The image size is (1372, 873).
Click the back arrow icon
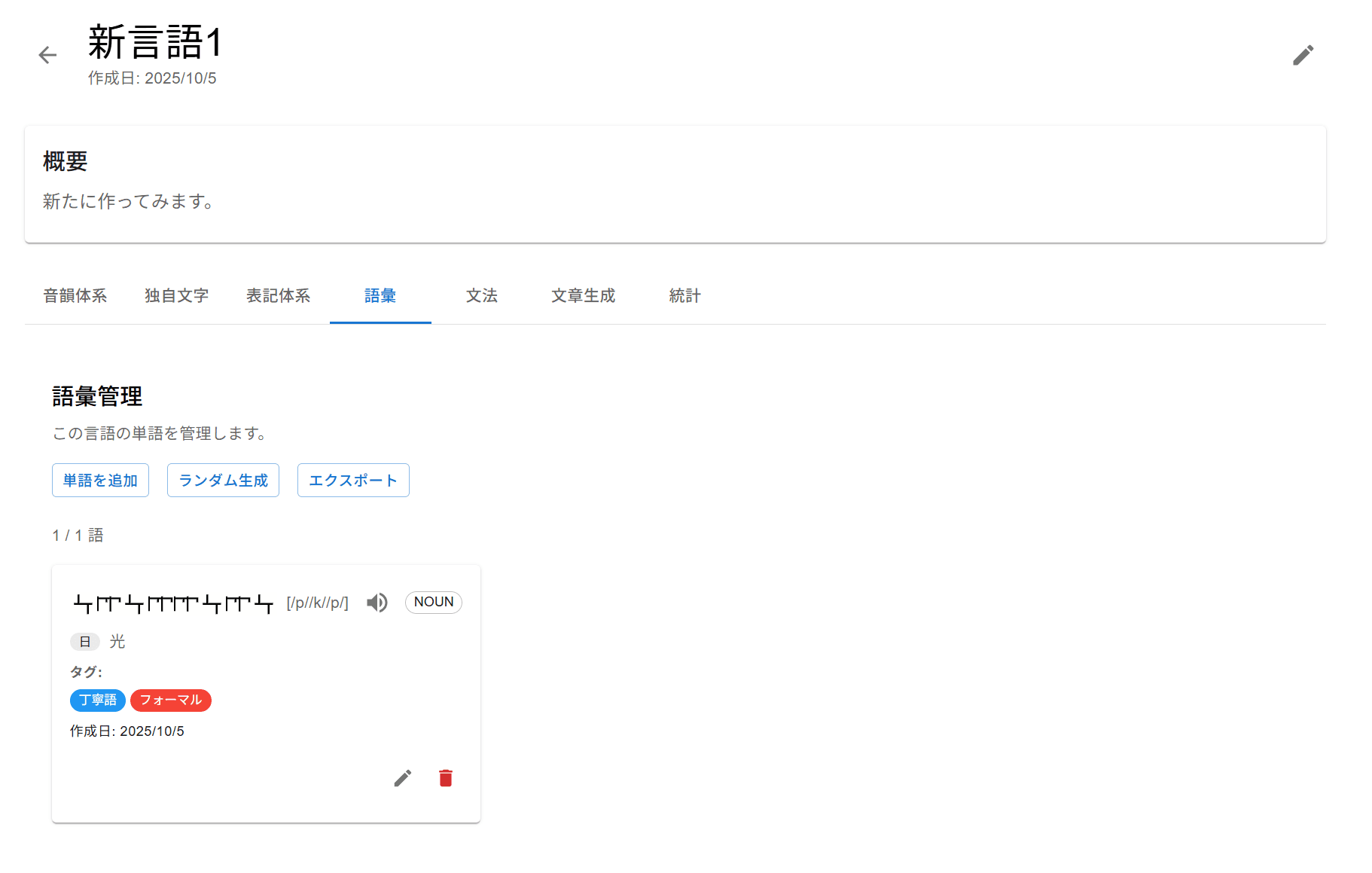pyautogui.click(x=47, y=55)
